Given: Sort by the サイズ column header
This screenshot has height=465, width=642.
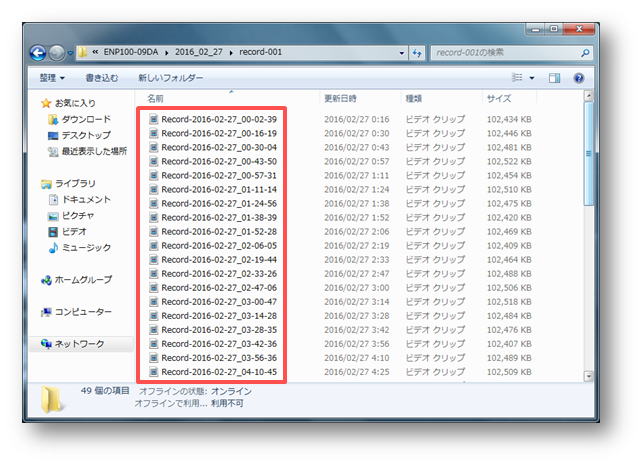Looking at the screenshot, I should click(499, 99).
